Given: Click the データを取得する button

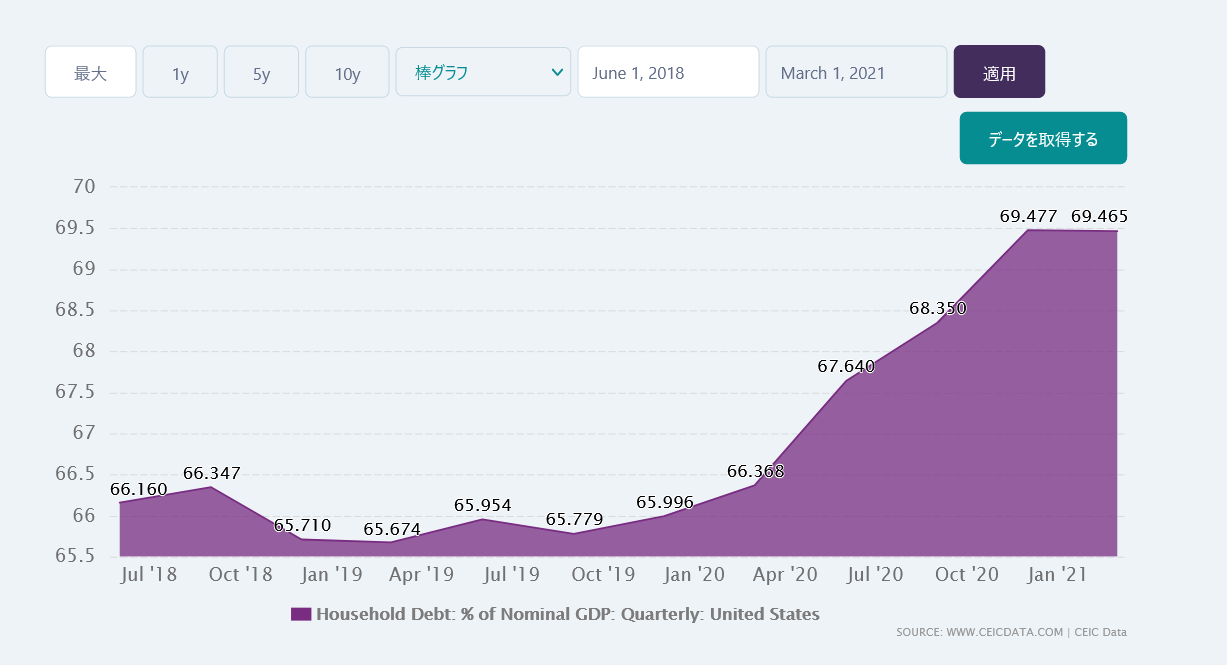Looking at the screenshot, I should click(x=1043, y=138).
